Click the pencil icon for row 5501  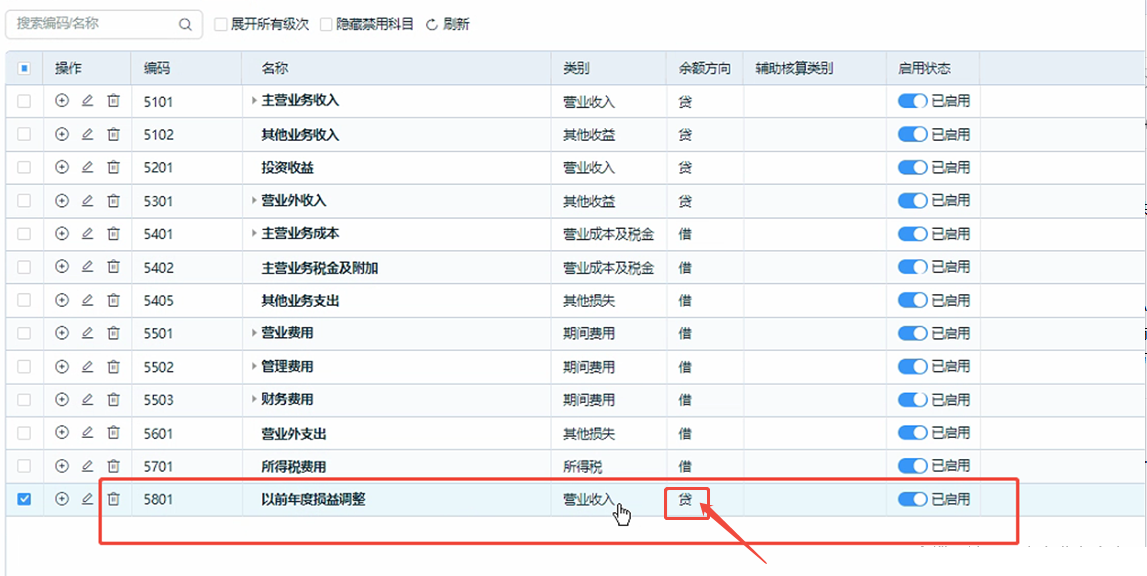(x=87, y=333)
